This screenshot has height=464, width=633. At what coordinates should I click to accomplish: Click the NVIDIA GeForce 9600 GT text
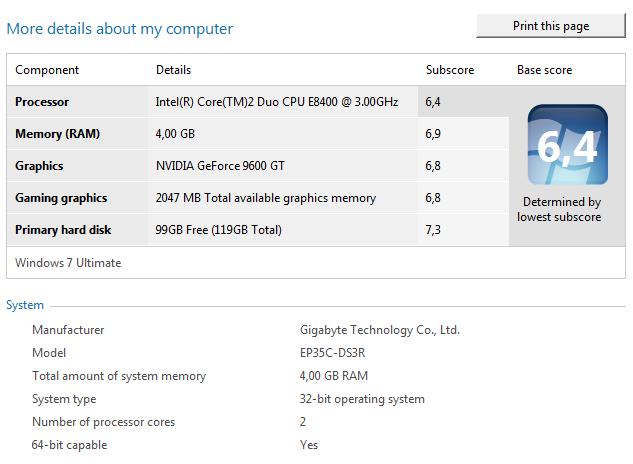[x=220, y=166]
